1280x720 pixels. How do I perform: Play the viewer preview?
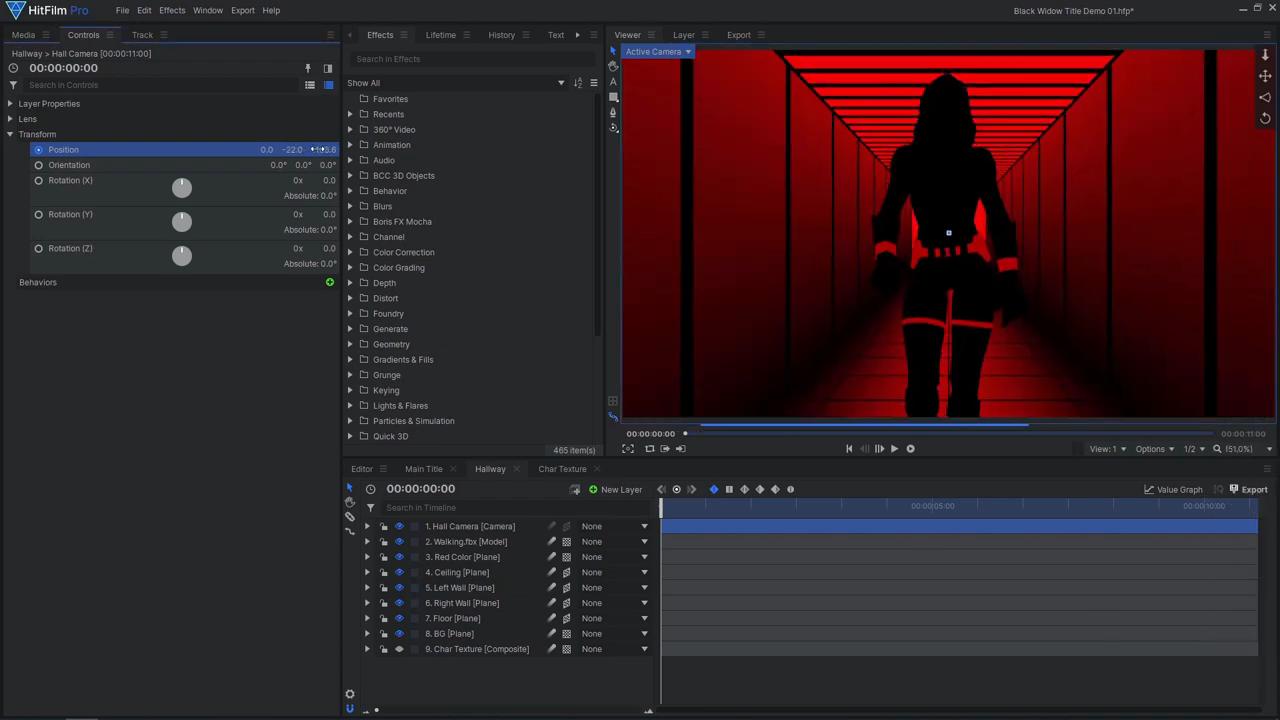(895, 449)
